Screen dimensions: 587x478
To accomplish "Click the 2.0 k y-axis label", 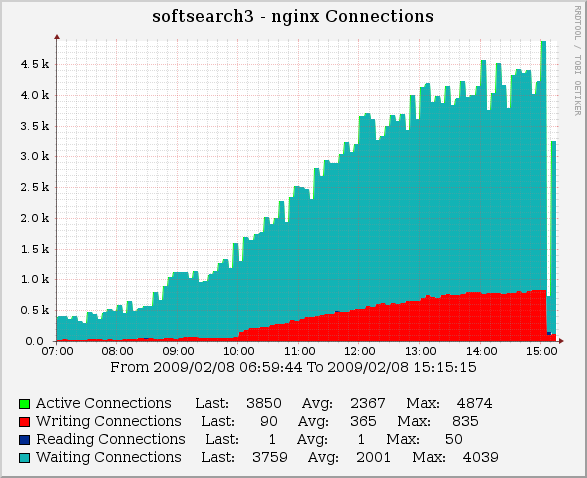I will 35,218.
